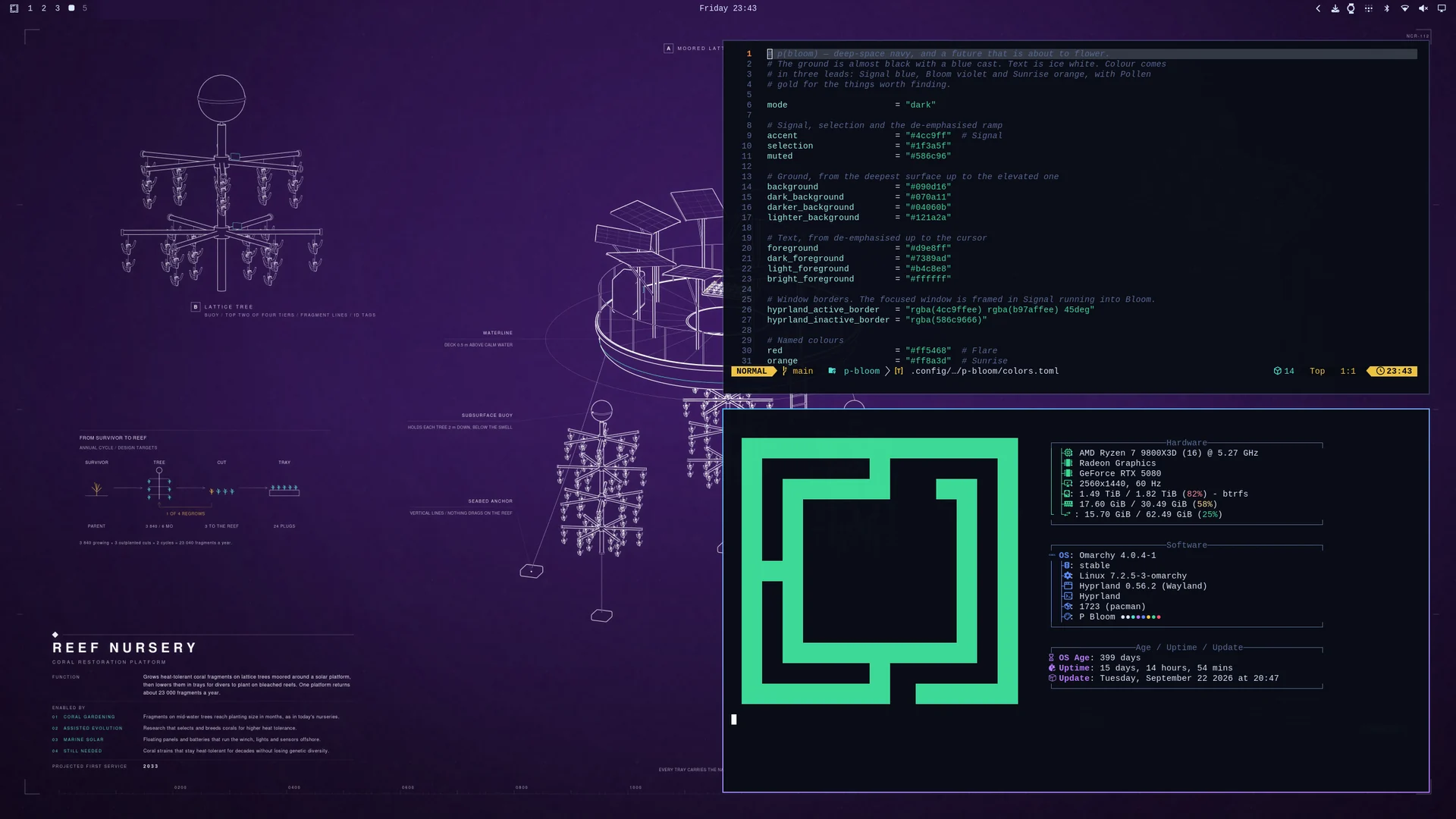Click the terminal icon beside Hyprland

tap(1068, 597)
